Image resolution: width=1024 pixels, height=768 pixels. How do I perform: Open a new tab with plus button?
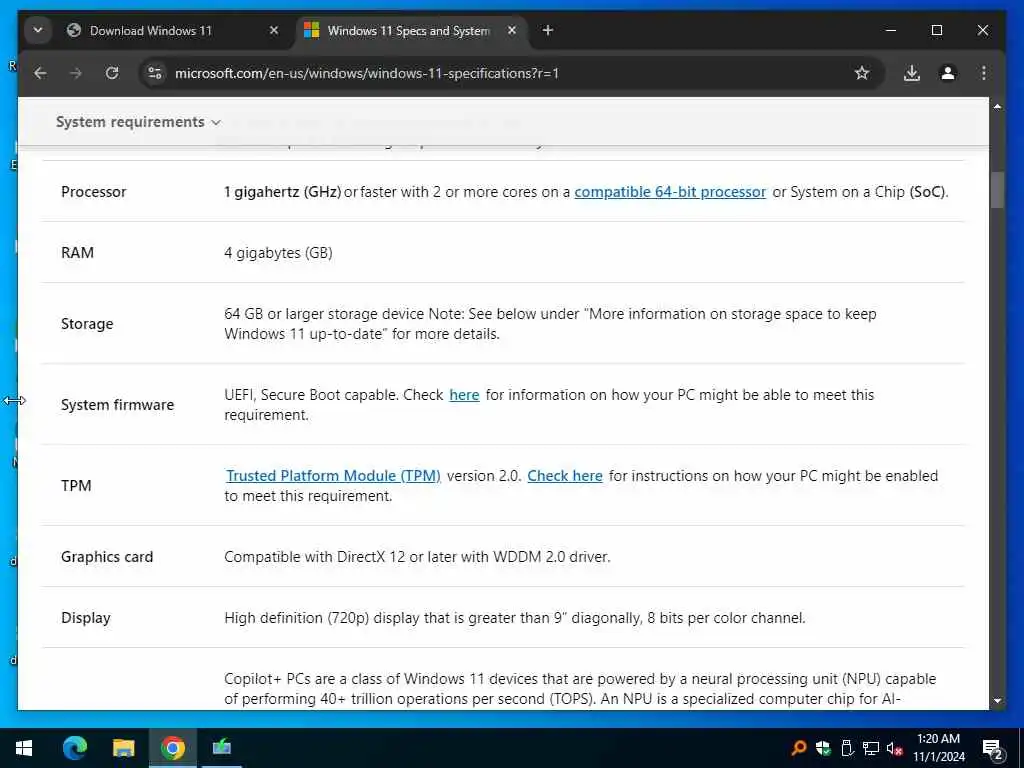(548, 30)
